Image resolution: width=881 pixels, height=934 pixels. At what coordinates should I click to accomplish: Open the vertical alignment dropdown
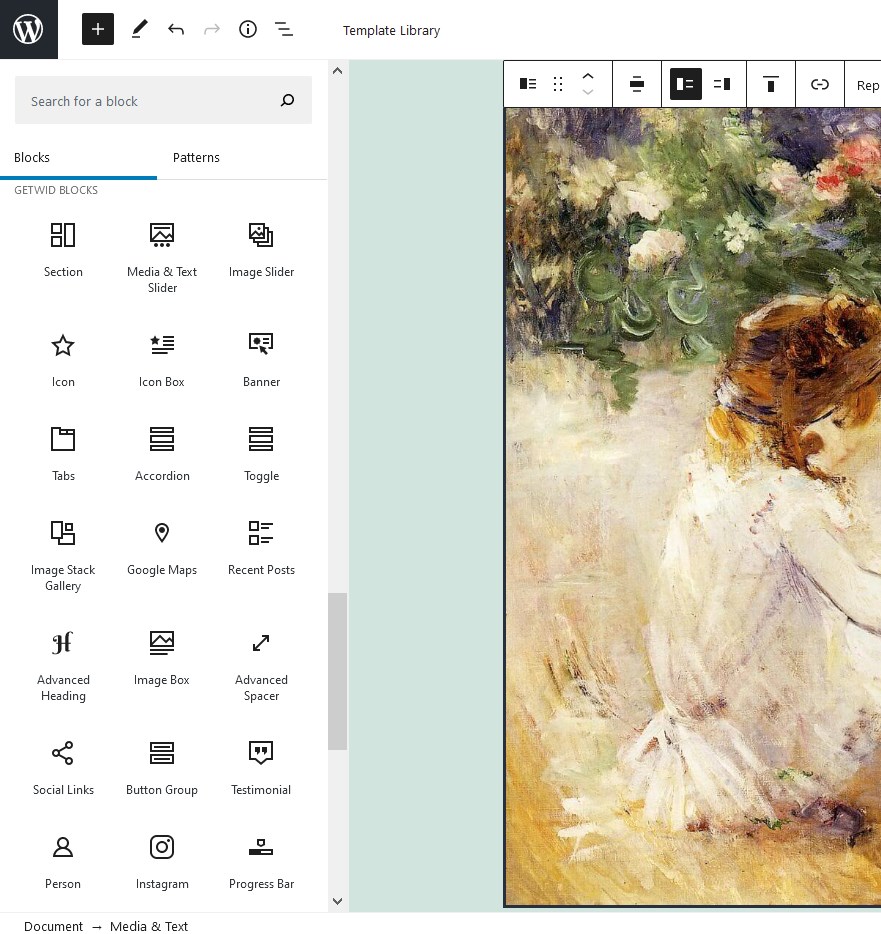[x=771, y=84]
